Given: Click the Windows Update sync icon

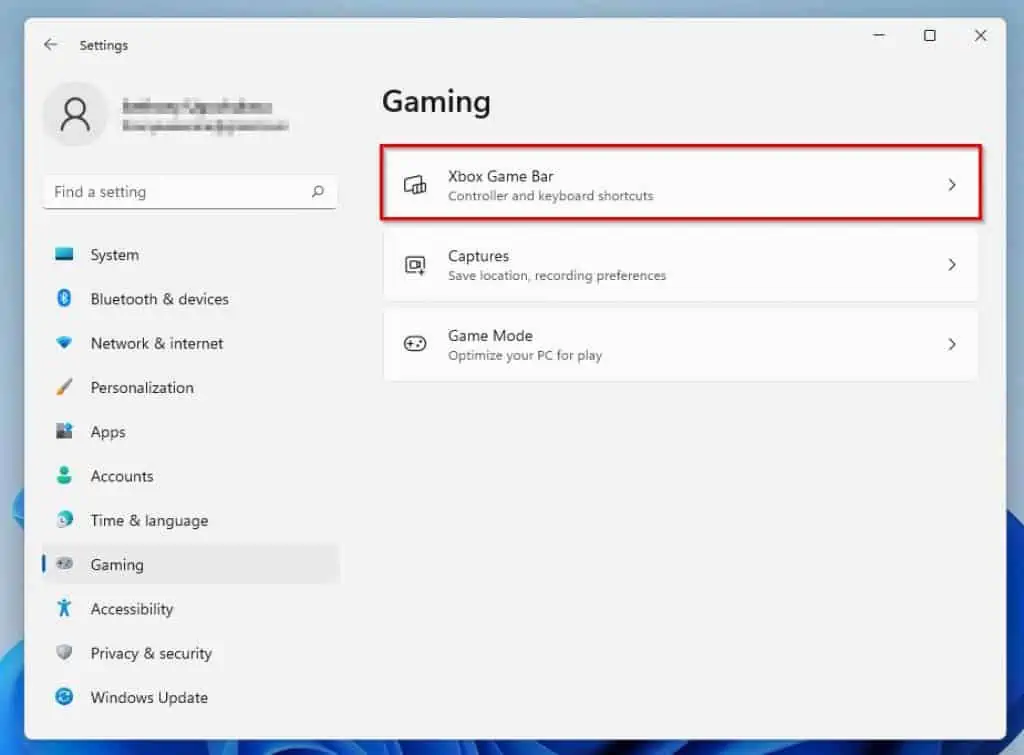Looking at the screenshot, I should point(65,697).
